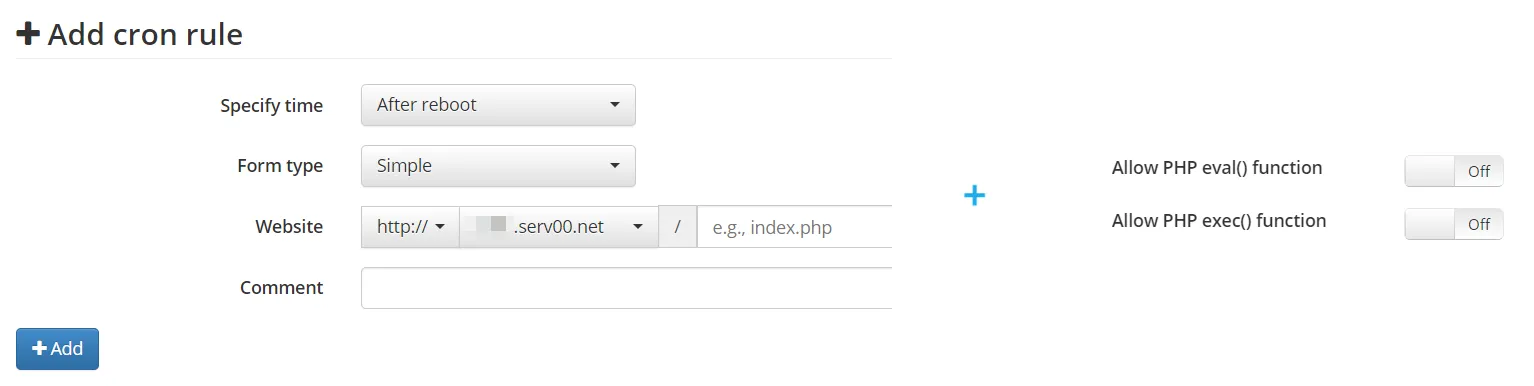This screenshot has height=386, width=1534.
Task: Open the .serv00.net domain dropdown
Action: click(x=558, y=227)
